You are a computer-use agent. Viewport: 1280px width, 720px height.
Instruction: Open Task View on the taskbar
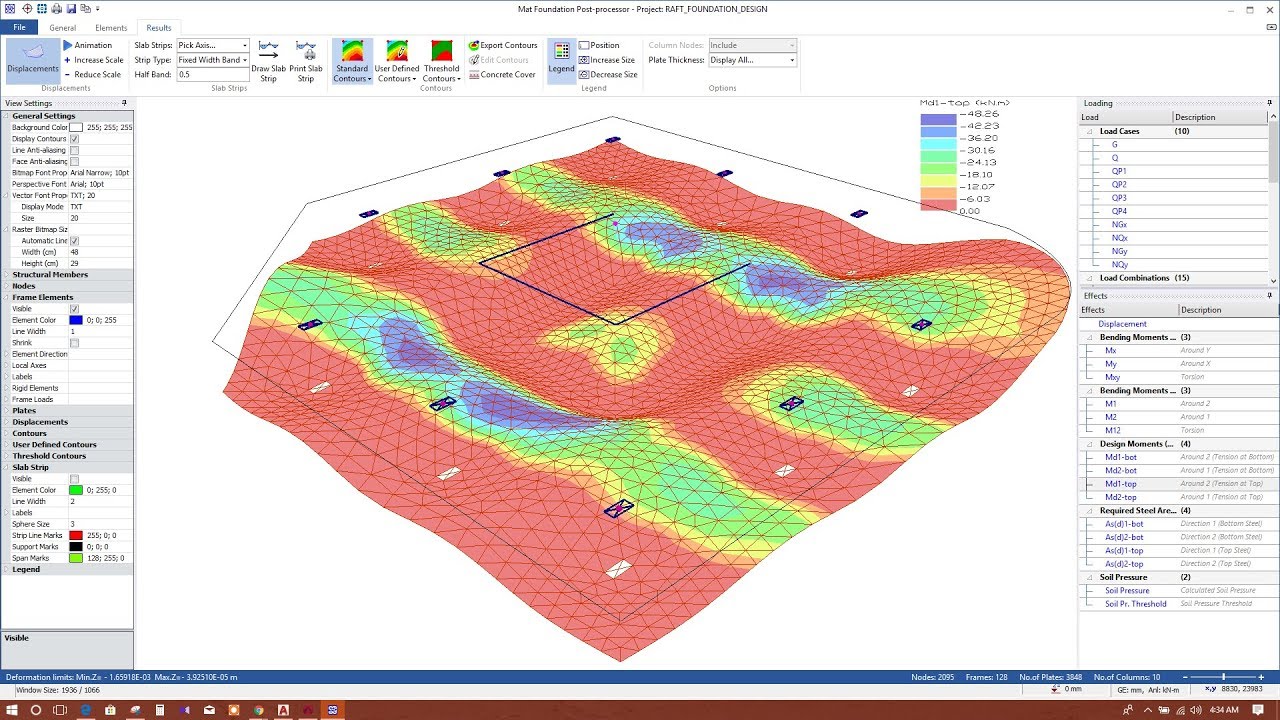click(61, 710)
